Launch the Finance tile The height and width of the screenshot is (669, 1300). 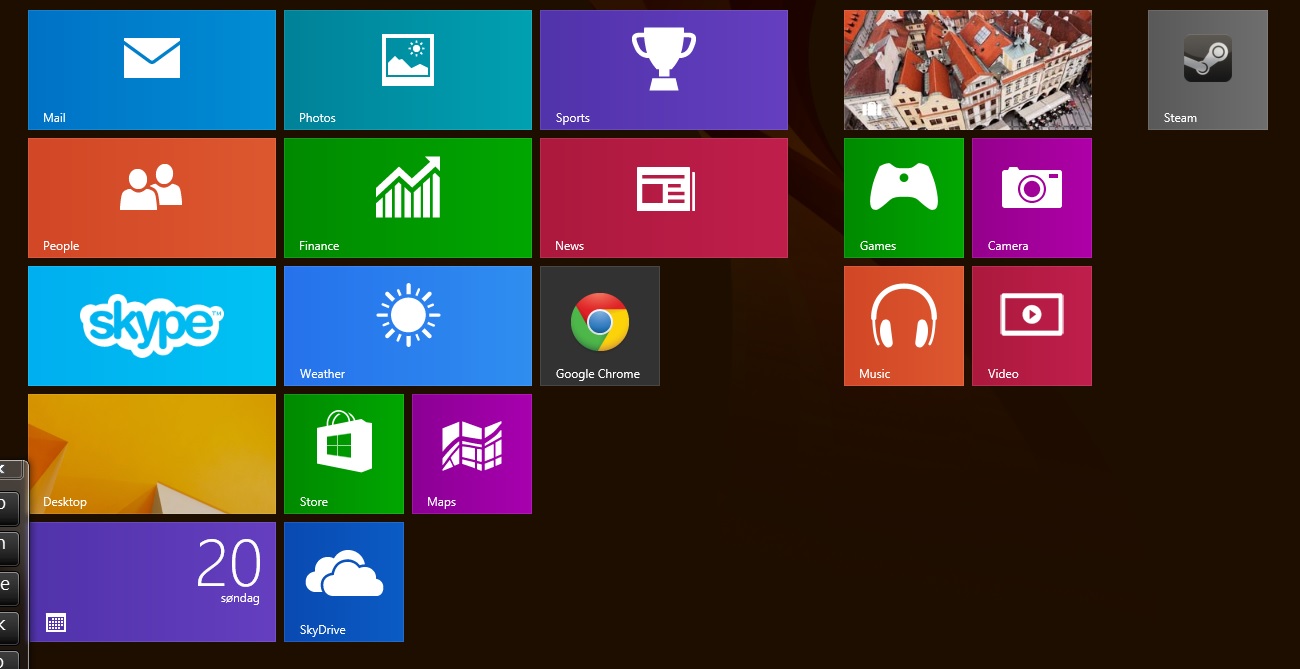408,198
